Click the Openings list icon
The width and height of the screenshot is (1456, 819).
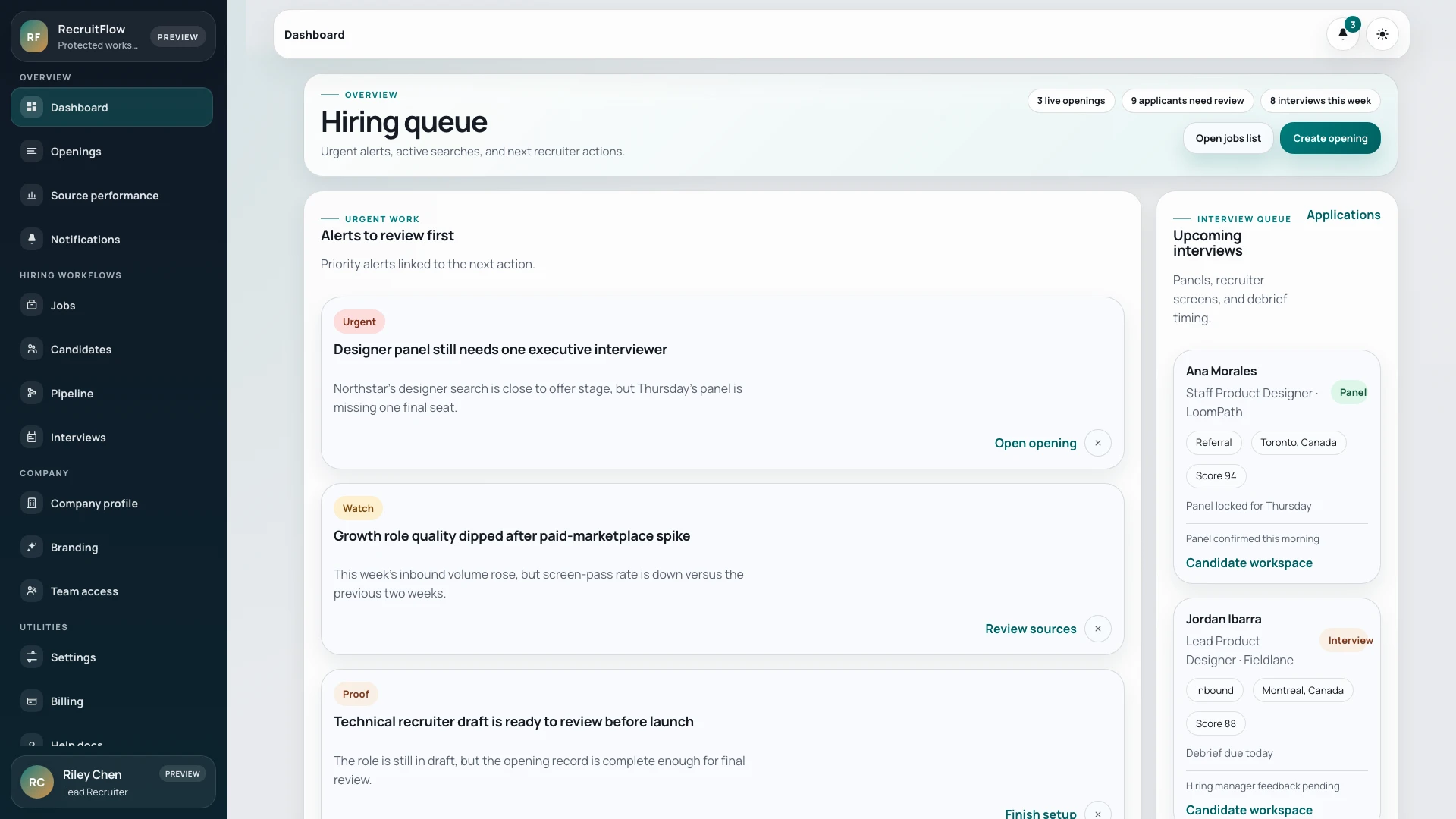(x=32, y=151)
